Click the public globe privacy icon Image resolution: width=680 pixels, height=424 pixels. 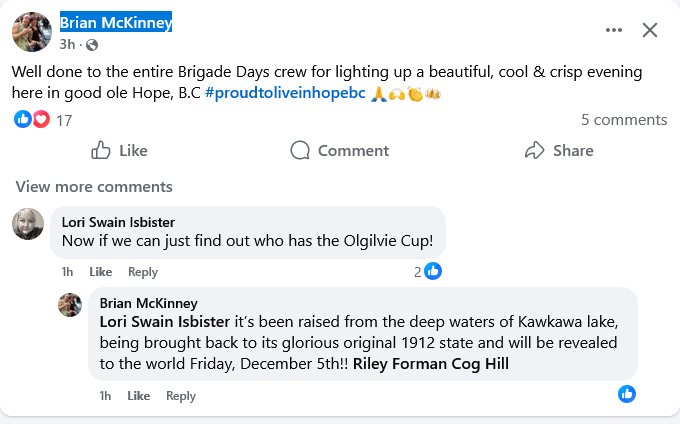pyautogui.click(x=92, y=45)
